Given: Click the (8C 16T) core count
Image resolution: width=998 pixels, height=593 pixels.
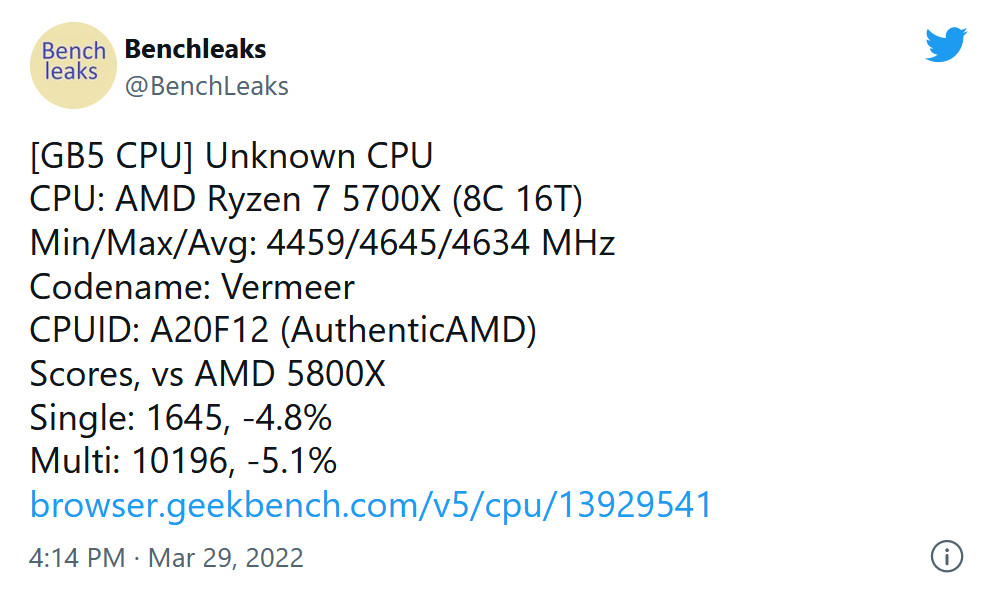Looking at the screenshot, I should (x=517, y=199).
